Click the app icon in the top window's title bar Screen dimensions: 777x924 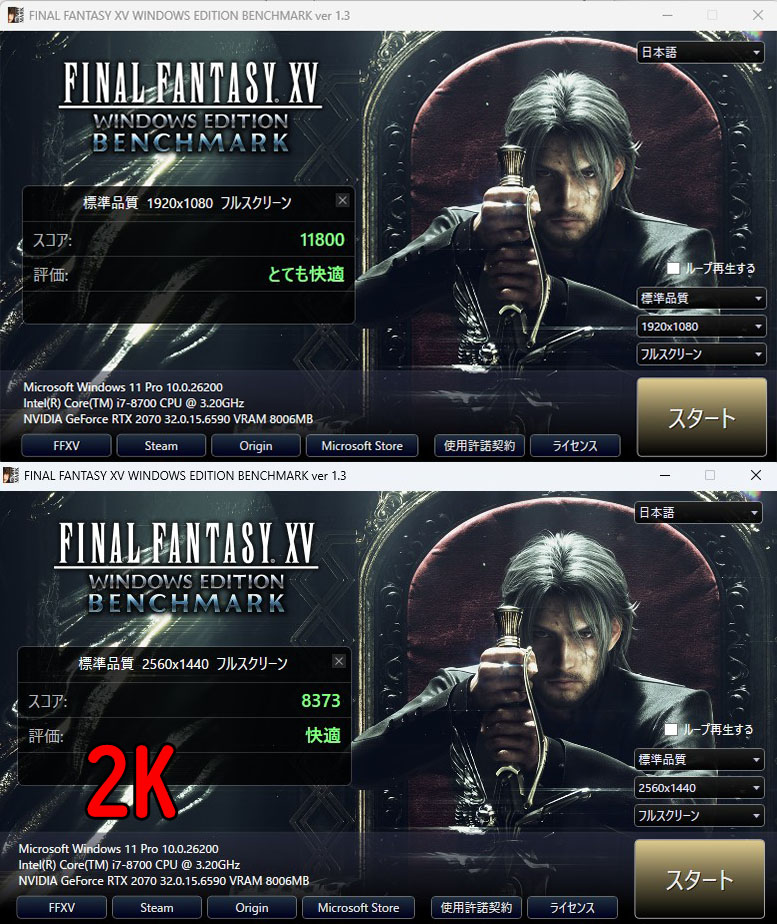tap(16, 15)
